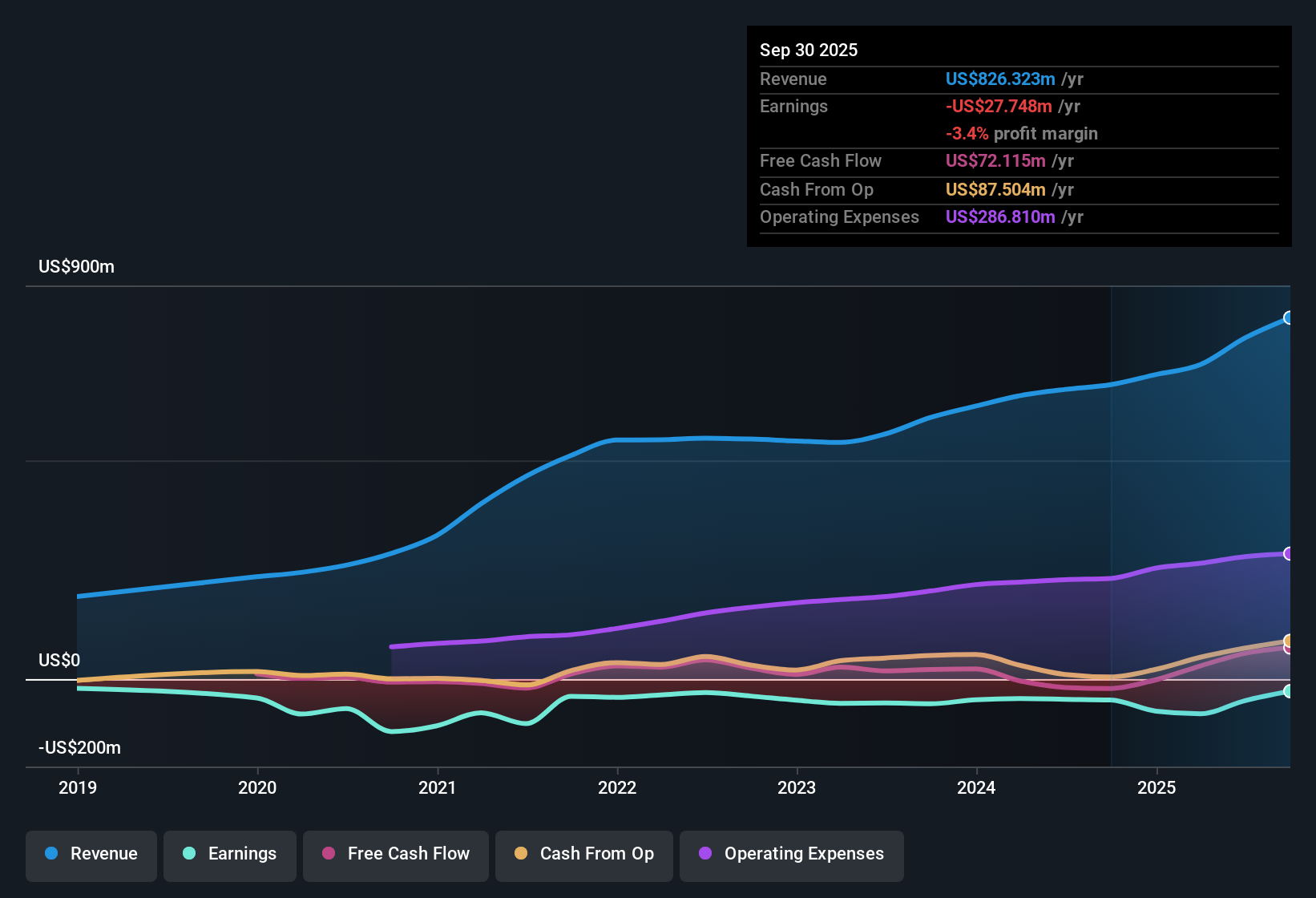Click the US$826.323m Revenue value

pos(1000,79)
